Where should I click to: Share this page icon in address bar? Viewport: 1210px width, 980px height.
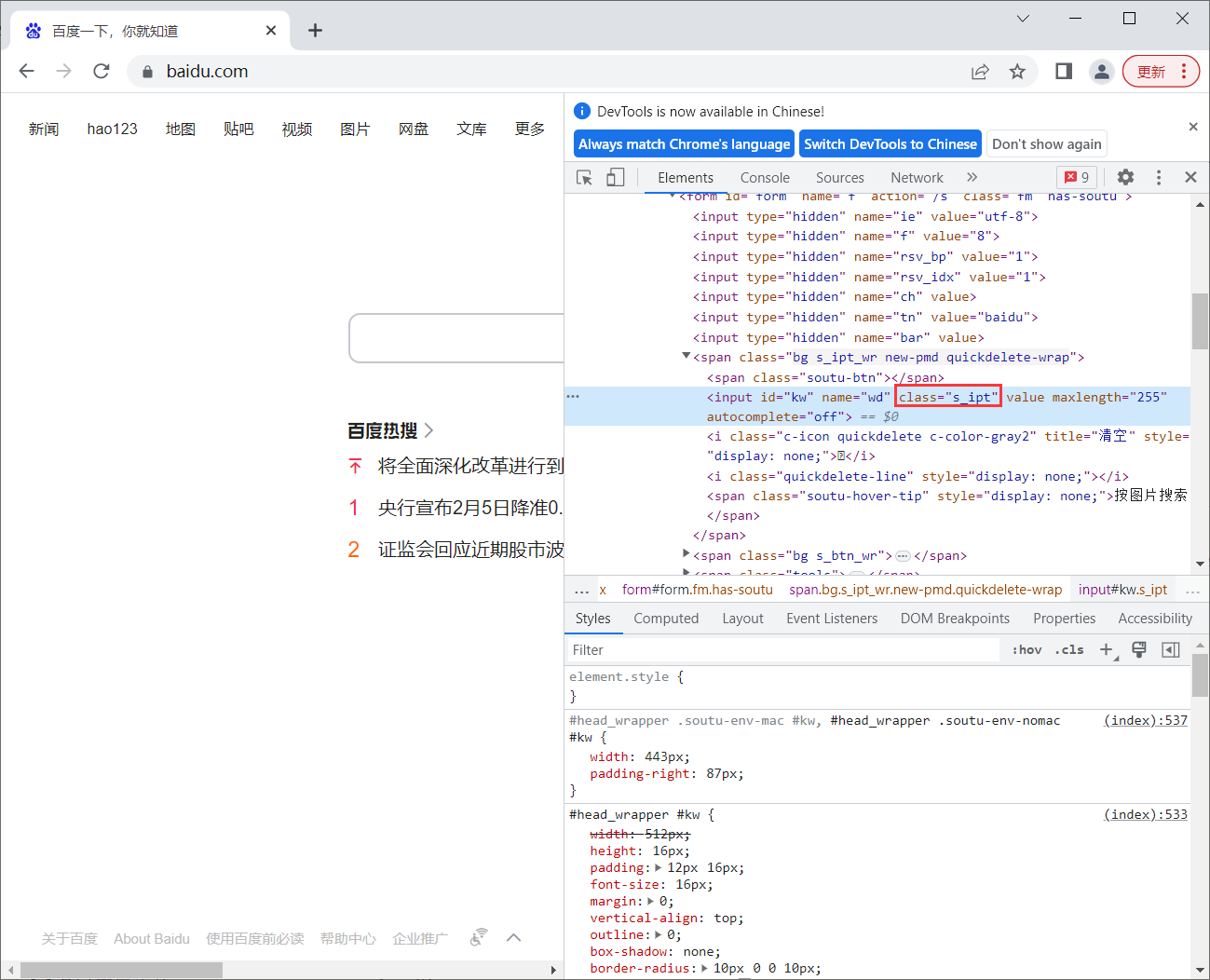(x=980, y=72)
